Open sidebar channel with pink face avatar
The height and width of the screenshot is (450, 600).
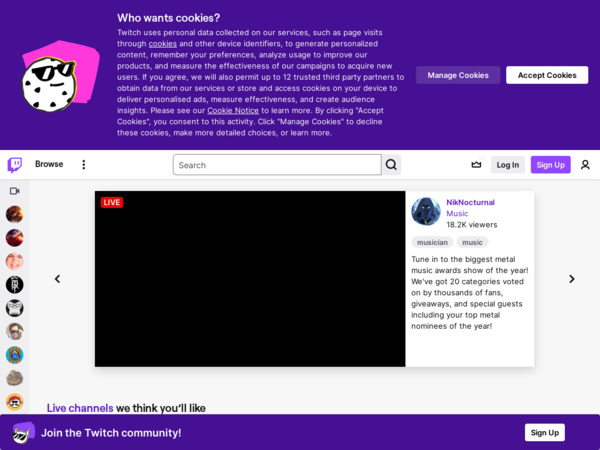click(x=15, y=261)
